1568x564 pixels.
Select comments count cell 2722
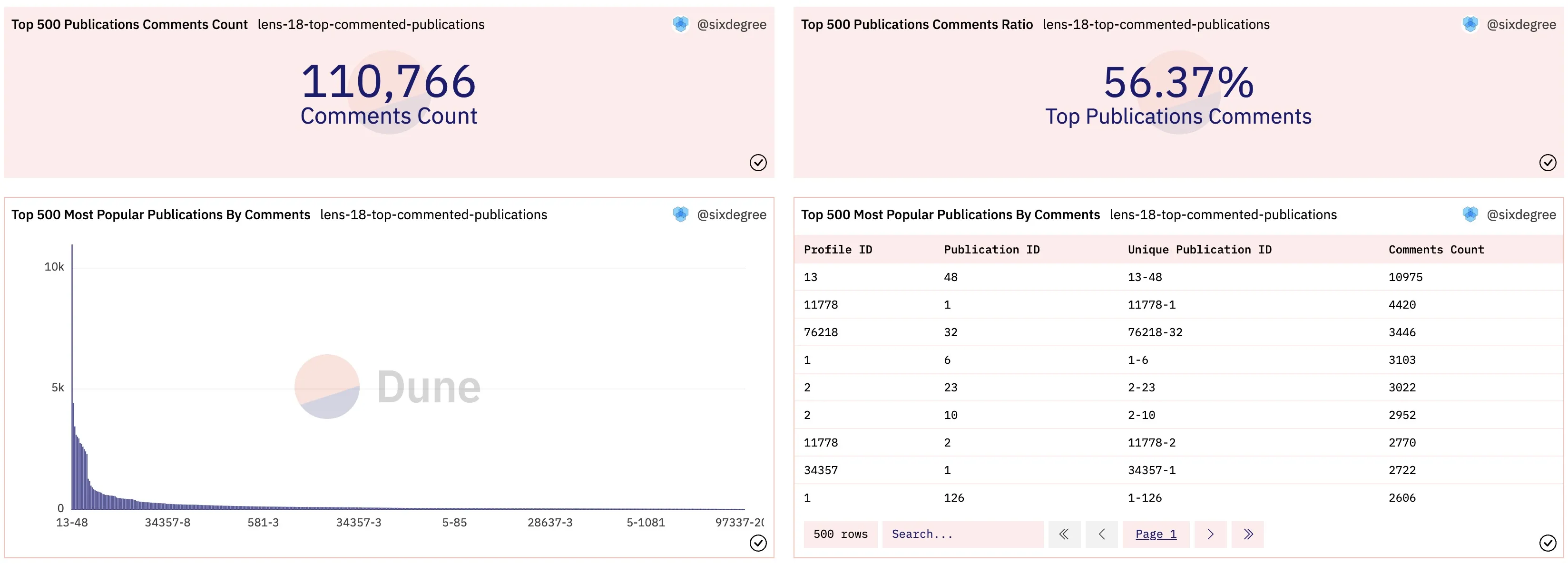1402,470
